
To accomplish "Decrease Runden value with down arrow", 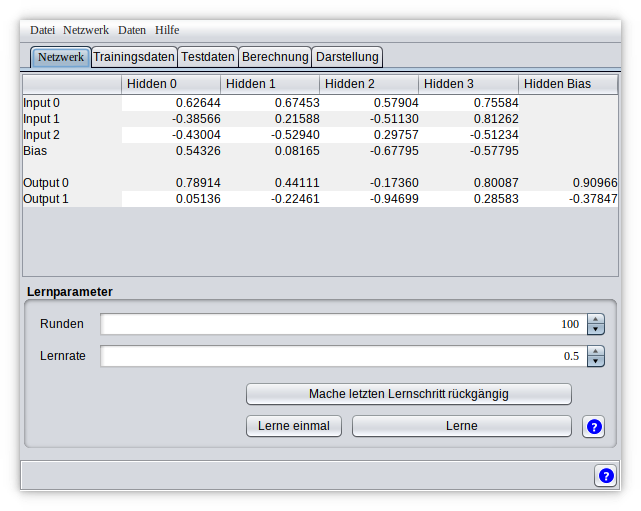I will 596,329.
